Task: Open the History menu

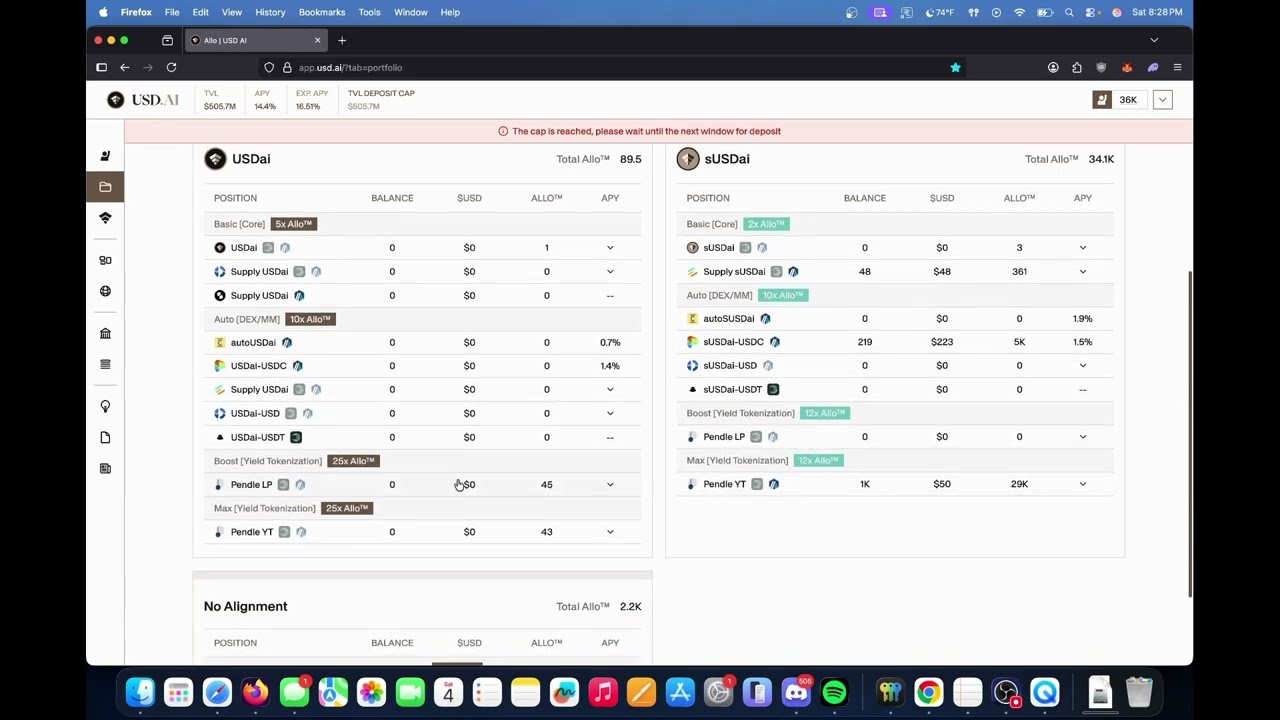Action: pos(270,12)
